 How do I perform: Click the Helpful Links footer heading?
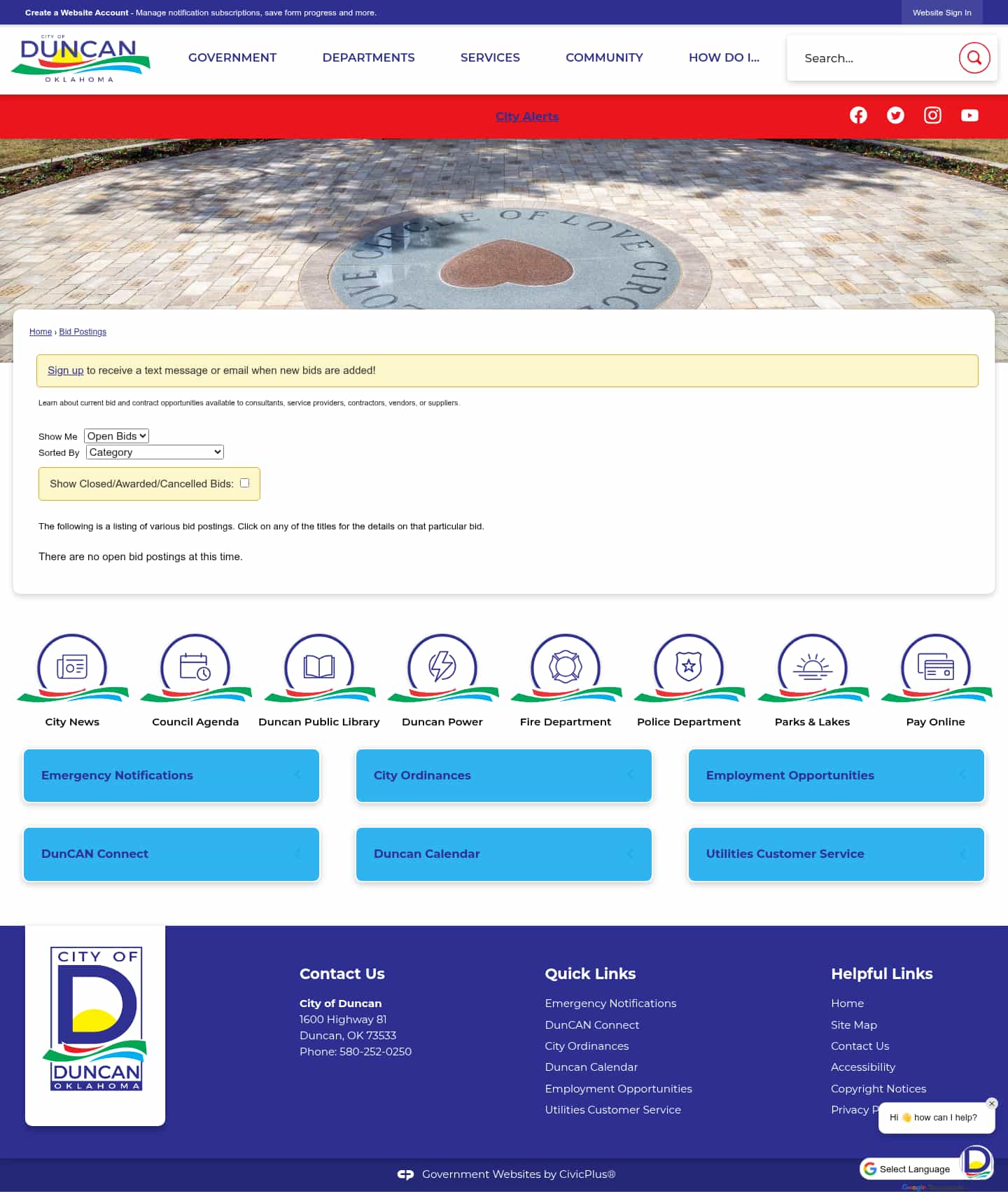pos(882,973)
